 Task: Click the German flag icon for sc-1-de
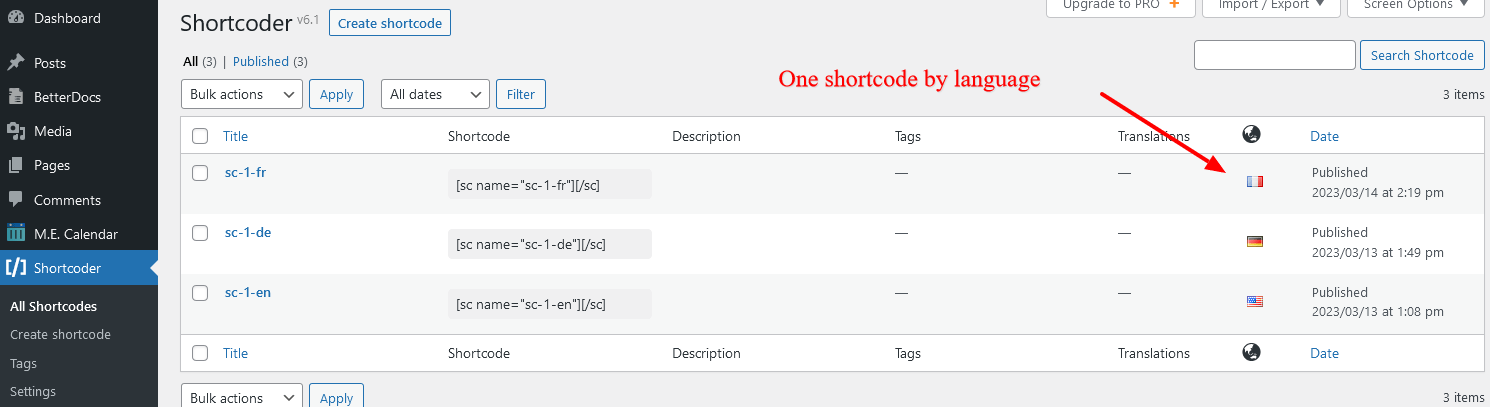pyautogui.click(x=1255, y=241)
